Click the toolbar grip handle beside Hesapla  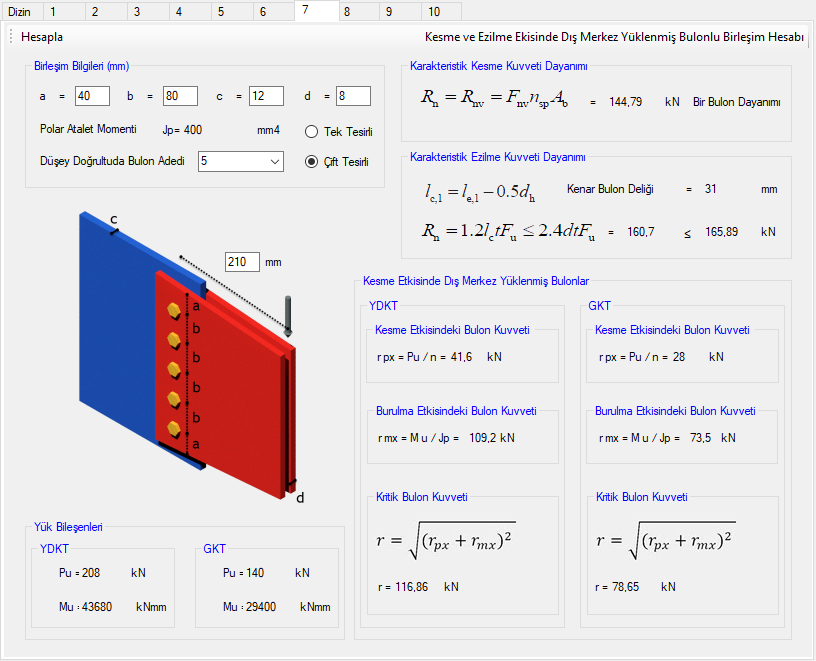10,37
